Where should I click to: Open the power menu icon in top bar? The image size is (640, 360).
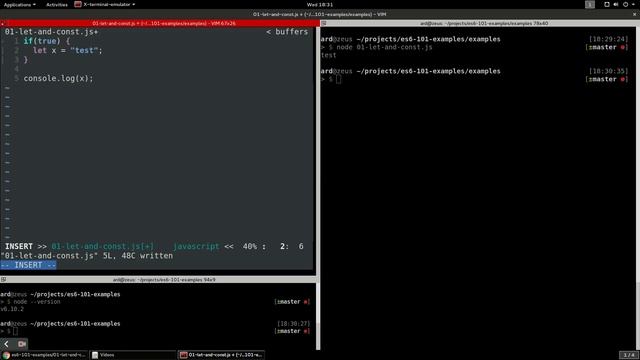tap(625, 4)
